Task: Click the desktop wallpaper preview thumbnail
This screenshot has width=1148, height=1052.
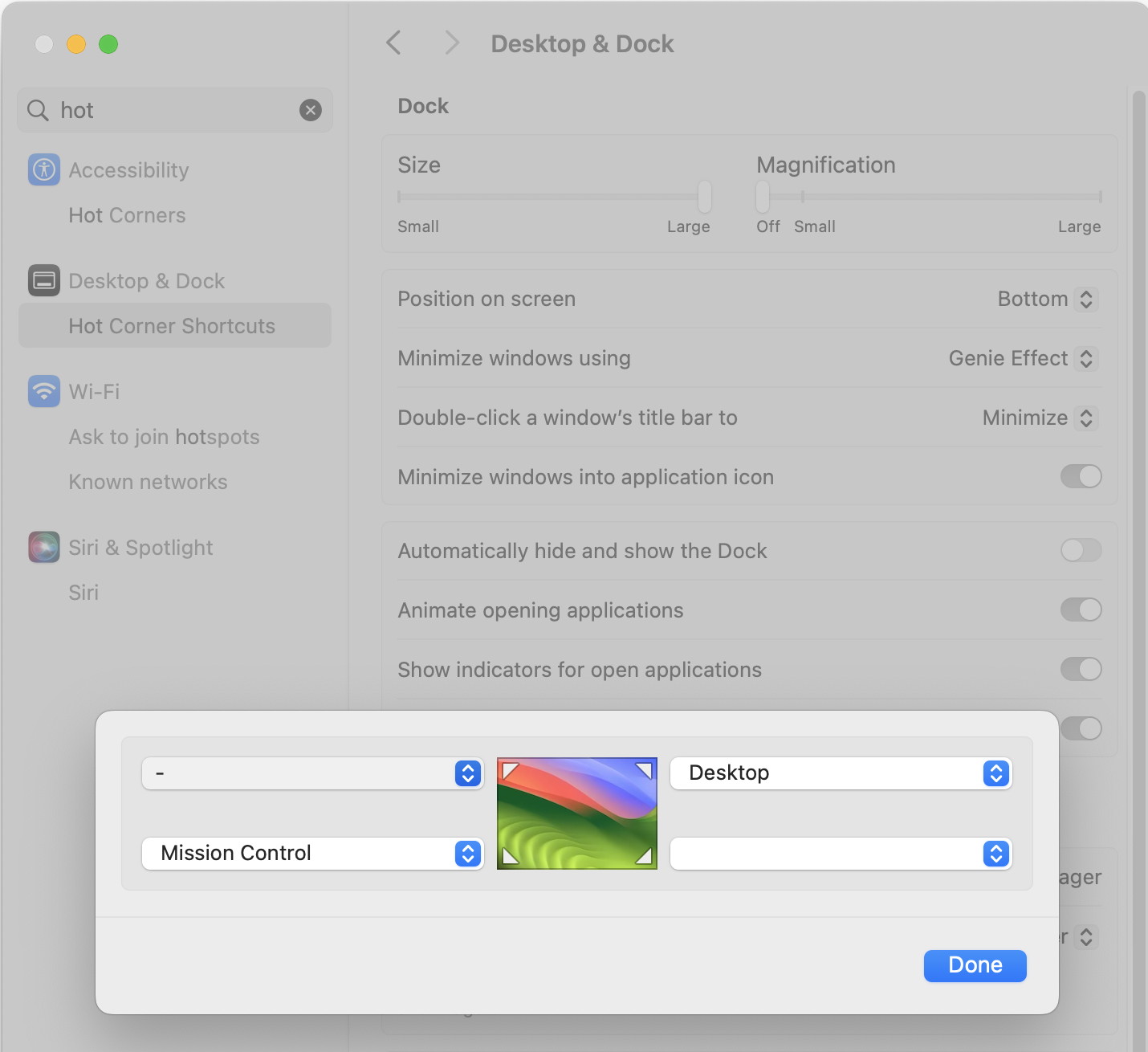Action: tap(577, 813)
